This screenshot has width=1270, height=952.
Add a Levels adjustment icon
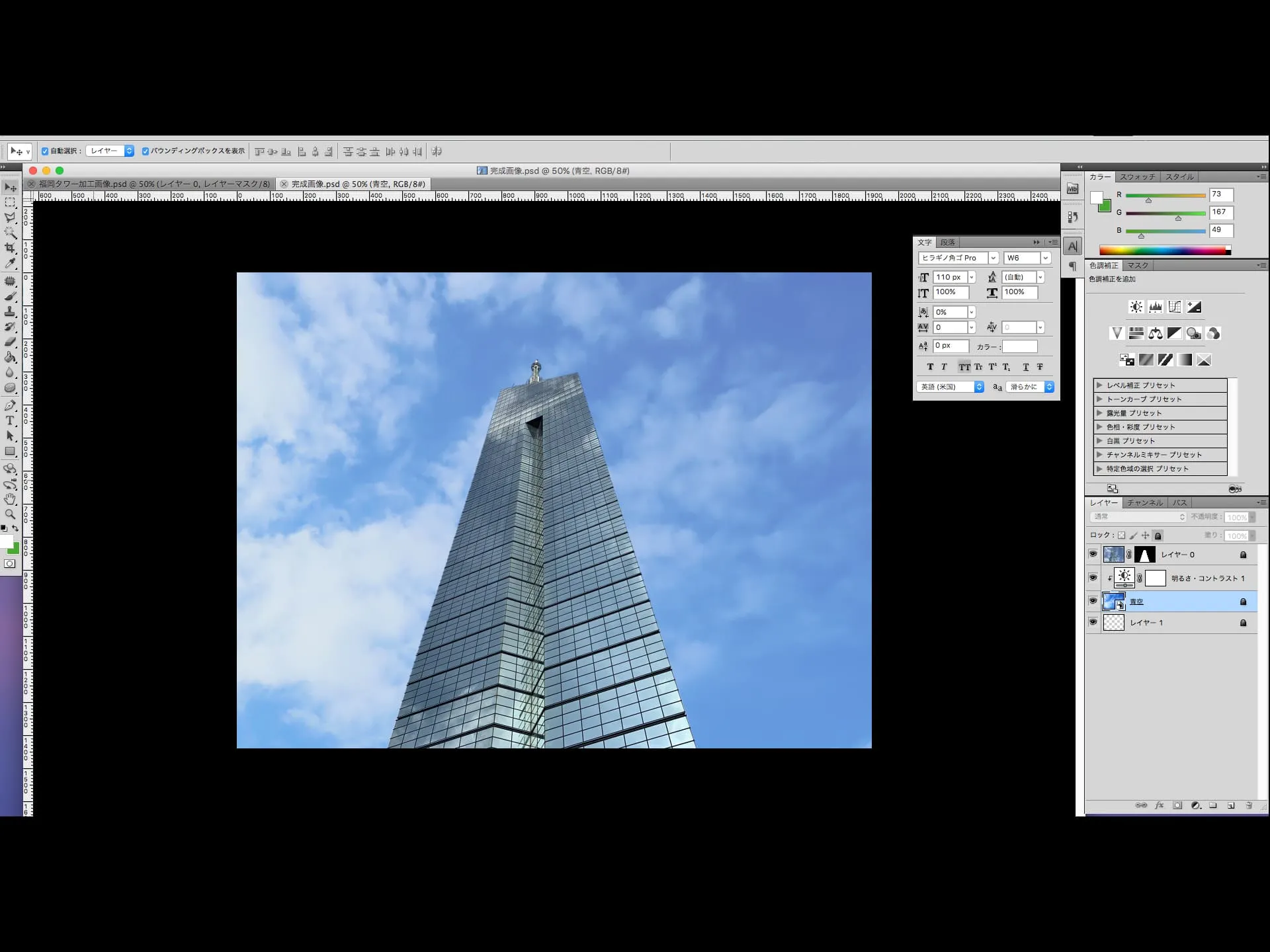click(1156, 307)
